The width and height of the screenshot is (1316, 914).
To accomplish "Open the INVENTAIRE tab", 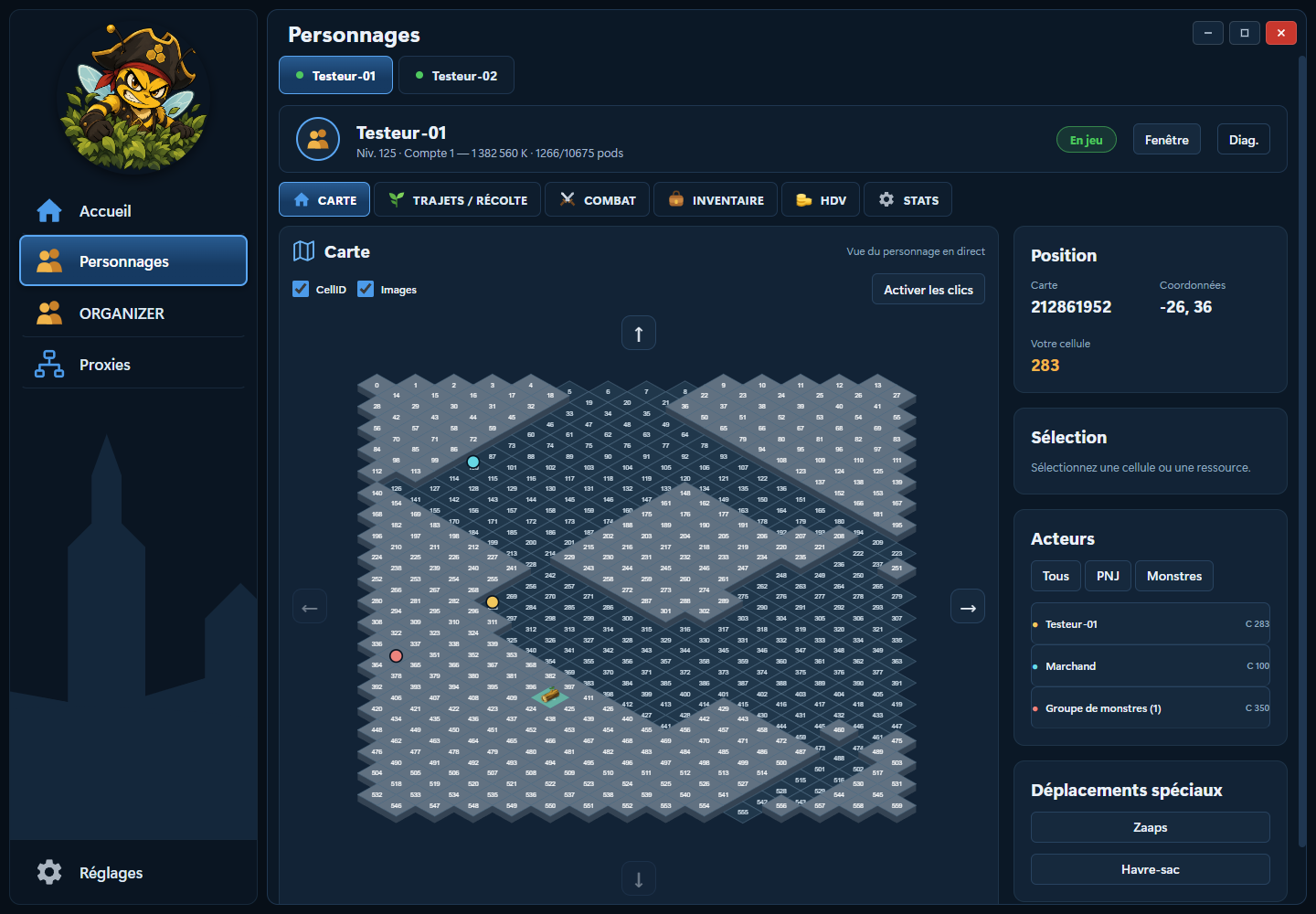I will coord(715,199).
